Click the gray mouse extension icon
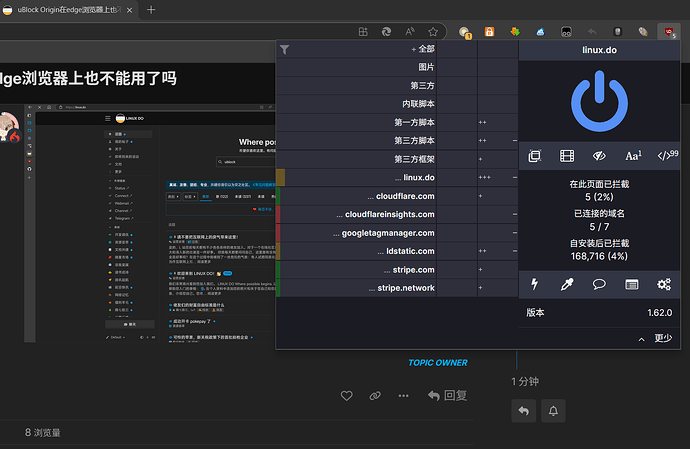This screenshot has height=449, width=690. pos(617,32)
